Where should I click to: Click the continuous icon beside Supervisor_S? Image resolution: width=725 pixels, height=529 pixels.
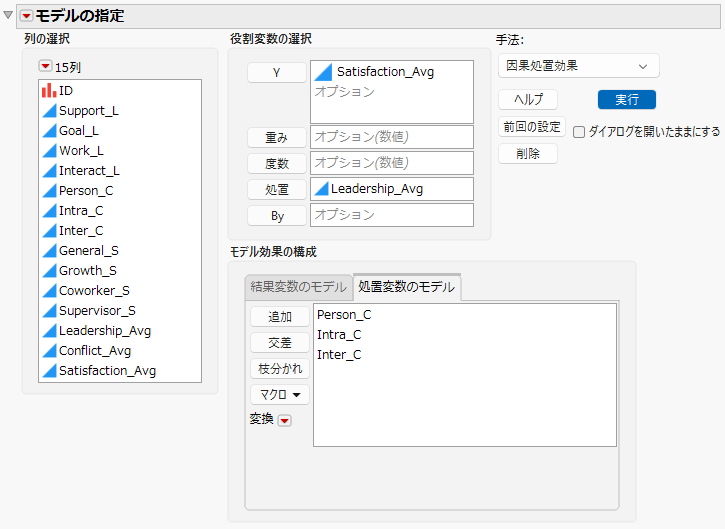[x=49, y=311]
